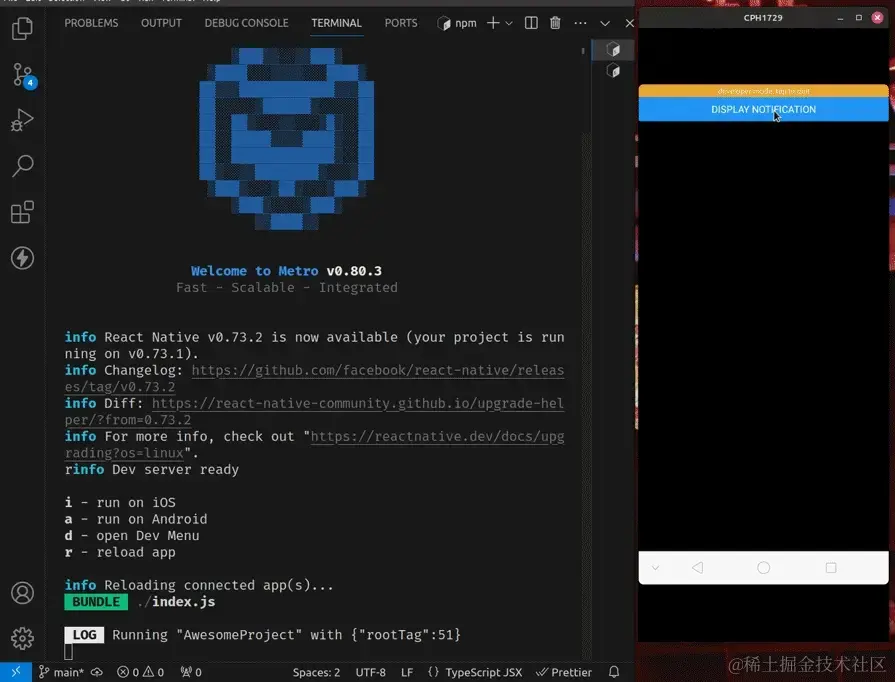
Task: Open Source Control view with 4 badge
Action: tap(23, 75)
